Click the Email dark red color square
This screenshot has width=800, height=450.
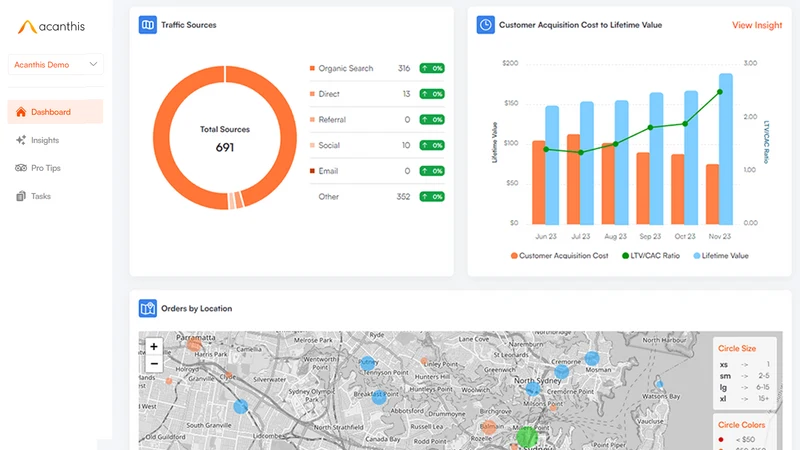[312, 170]
